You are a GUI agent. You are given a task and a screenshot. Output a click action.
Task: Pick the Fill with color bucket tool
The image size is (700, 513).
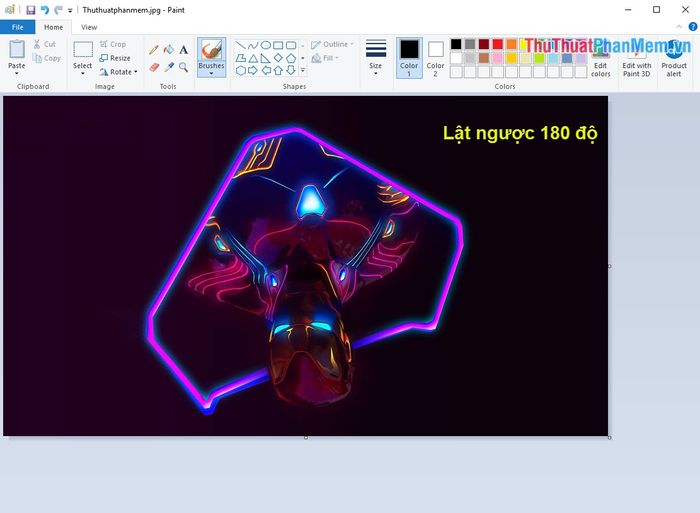pos(169,50)
